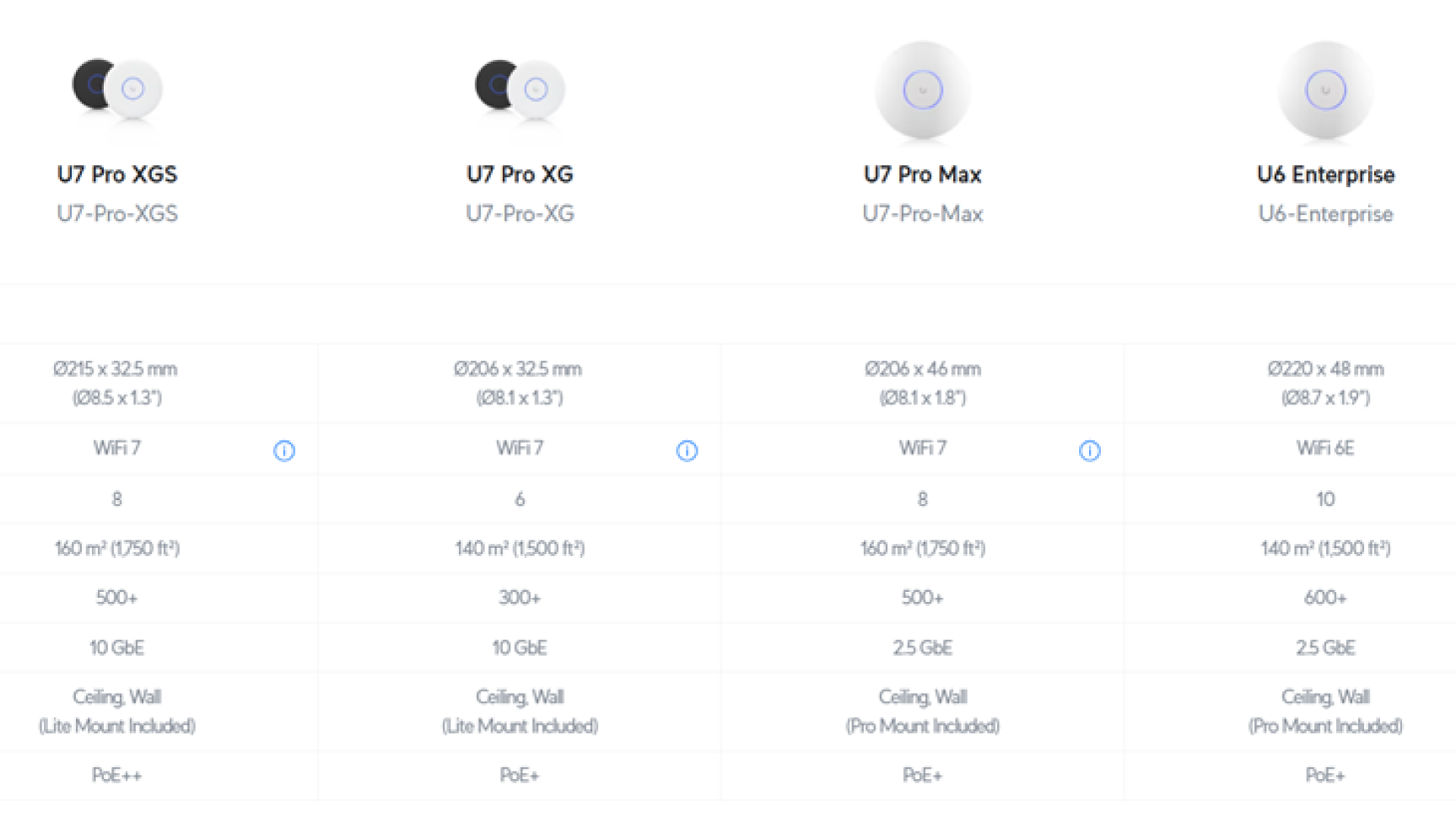Open the U6 Enterprise product title

(1326, 174)
